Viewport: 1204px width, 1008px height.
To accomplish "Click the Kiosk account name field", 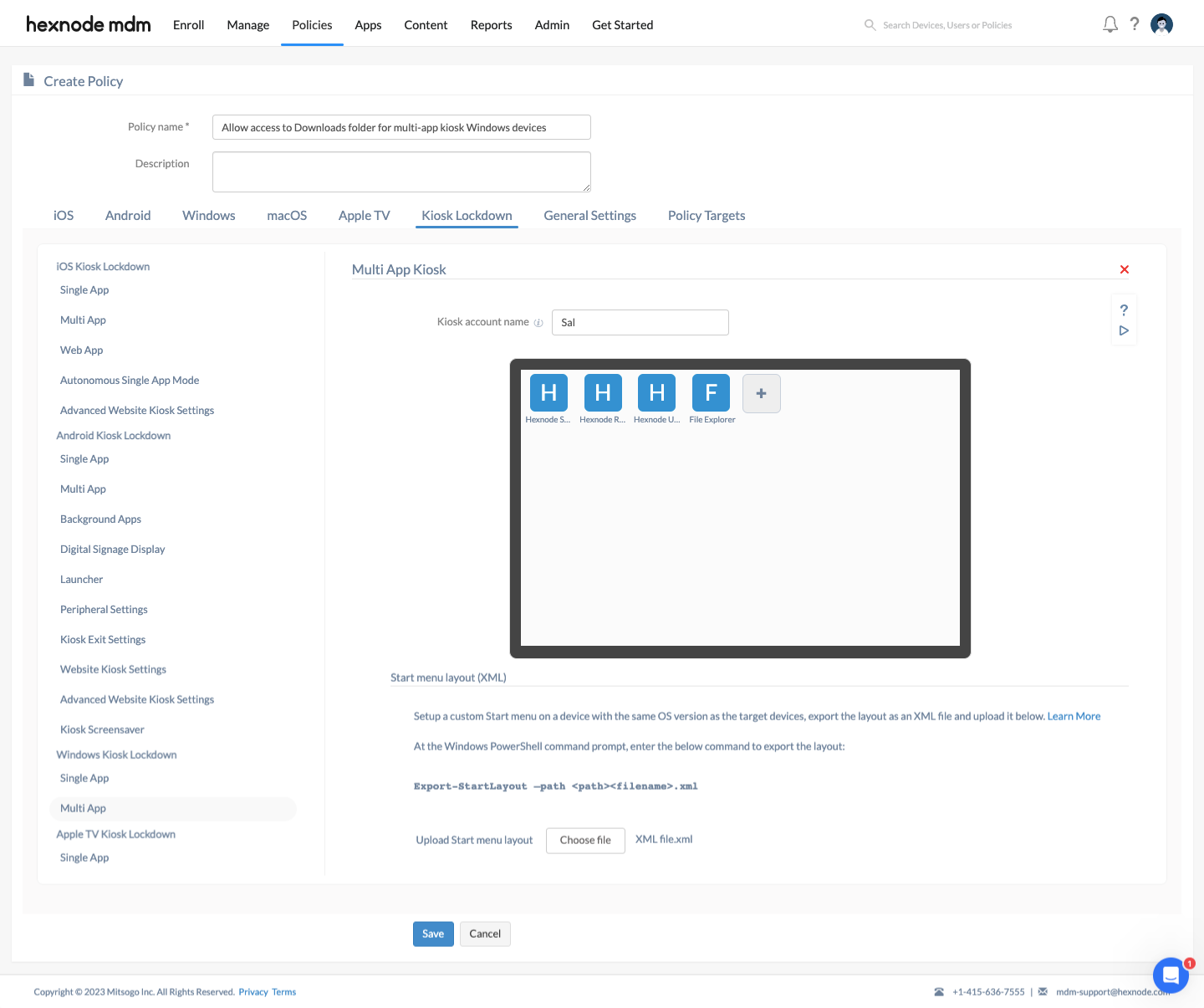I will [640, 322].
